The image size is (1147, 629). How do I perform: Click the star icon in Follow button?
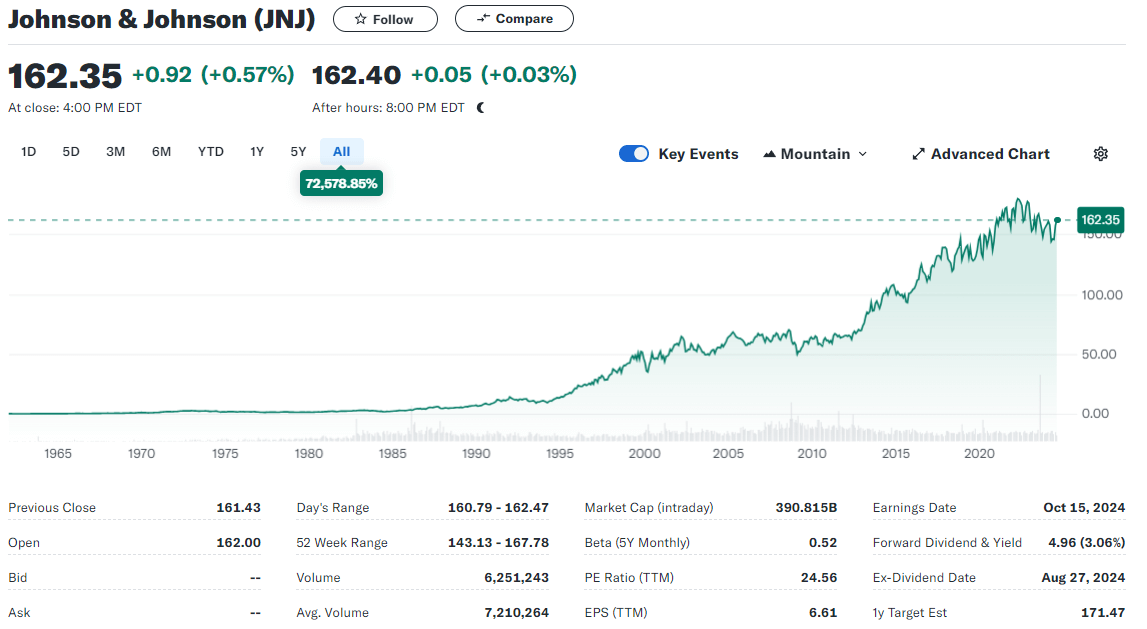(x=361, y=20)
